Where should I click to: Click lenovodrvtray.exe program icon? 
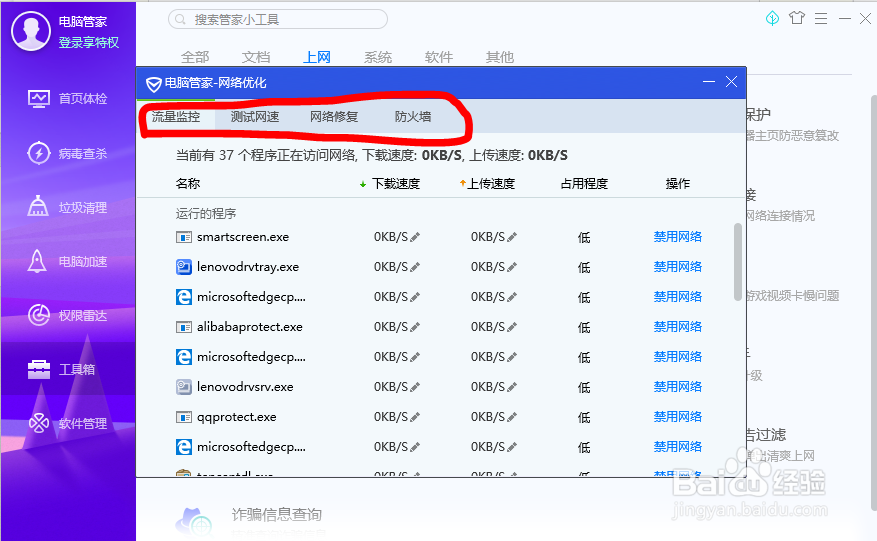183,267
